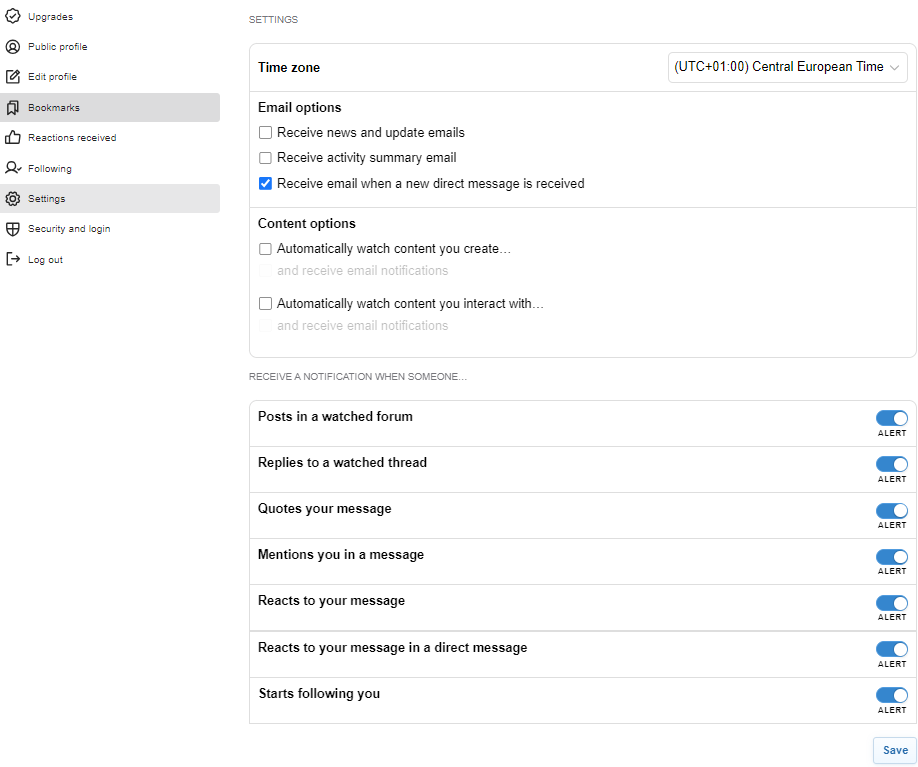Open Bookmarks from the sidebar menu
This screenshot has width=918, height=767.
click(x=54, y=108)
